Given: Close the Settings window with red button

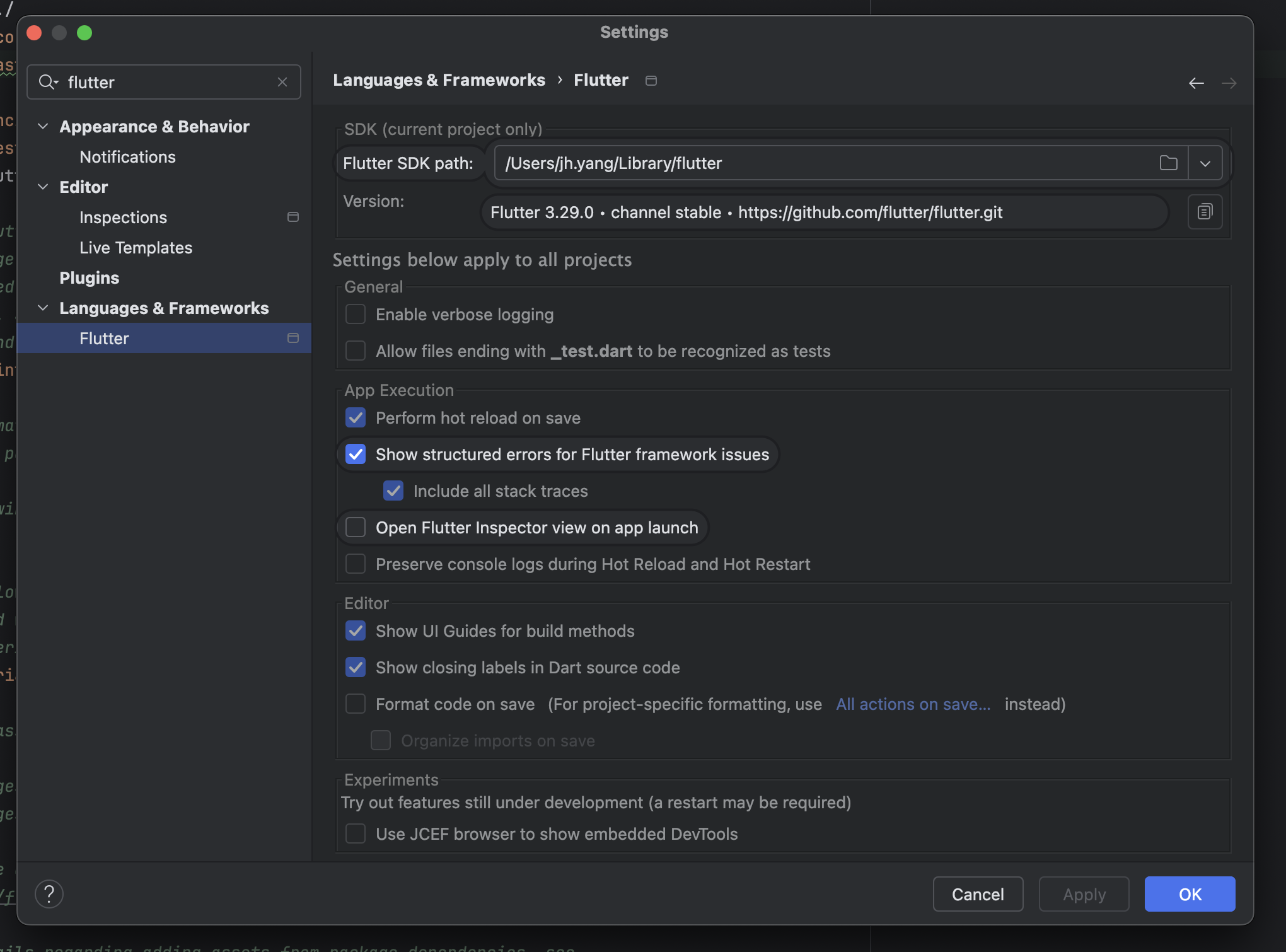Looking at the screenshot, I should pos(34,33).
